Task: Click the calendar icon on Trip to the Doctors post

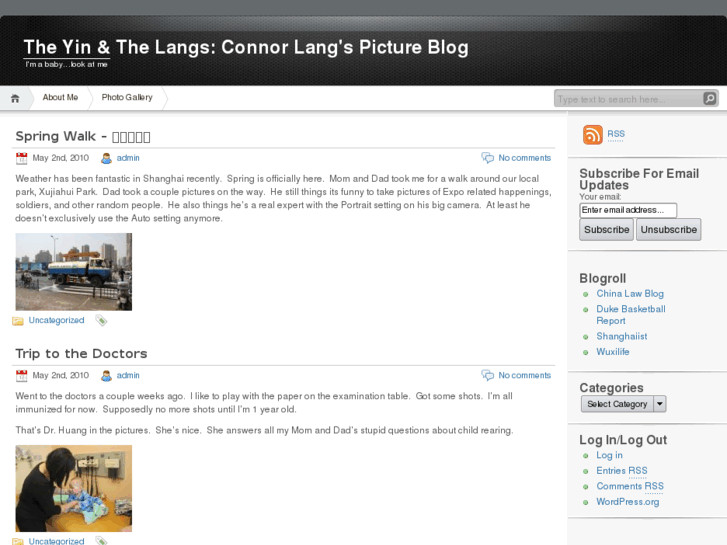Action: click(x=21, y=375)
